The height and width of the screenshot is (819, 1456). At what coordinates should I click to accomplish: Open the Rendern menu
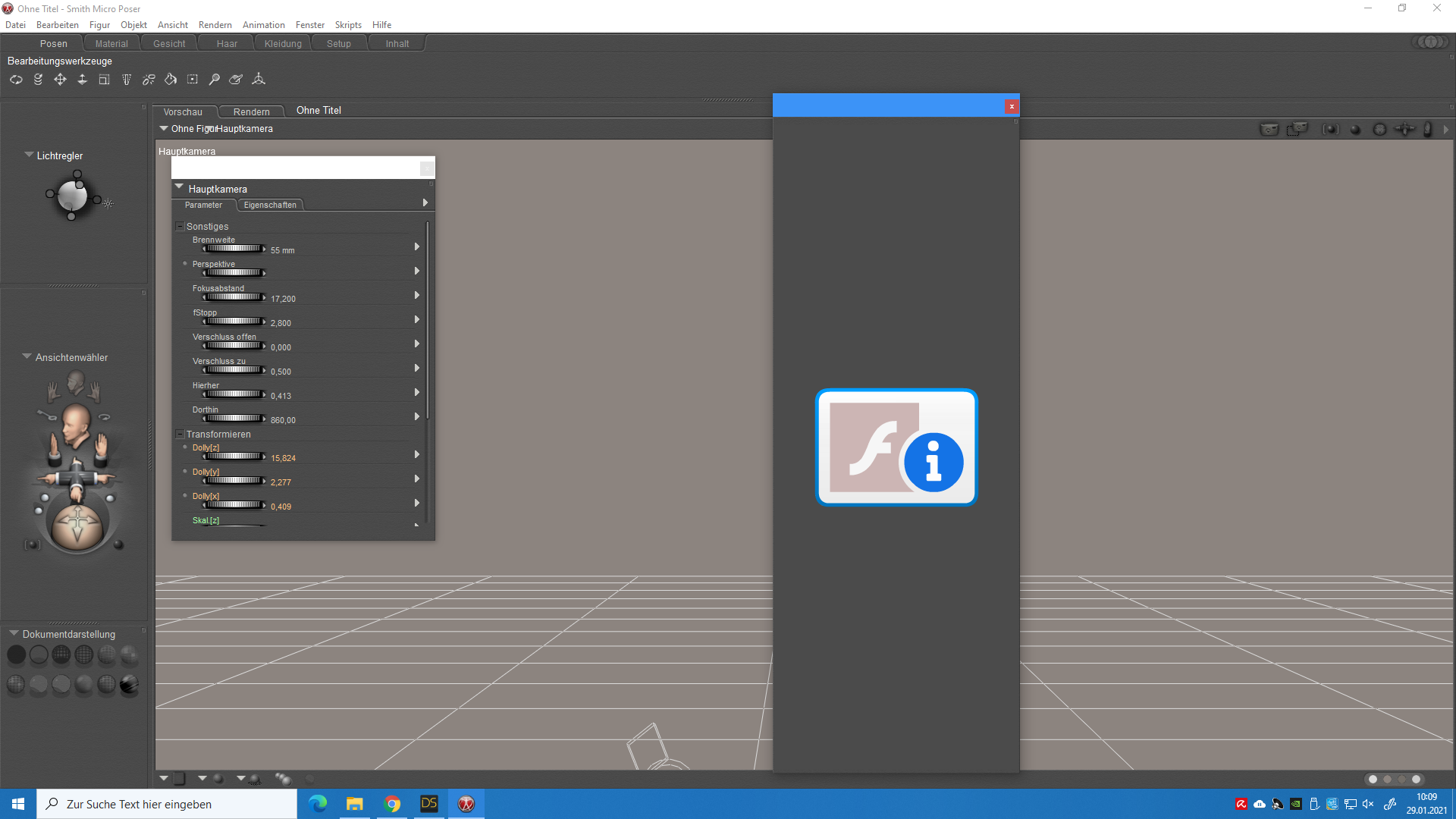[x=215, y=25]
